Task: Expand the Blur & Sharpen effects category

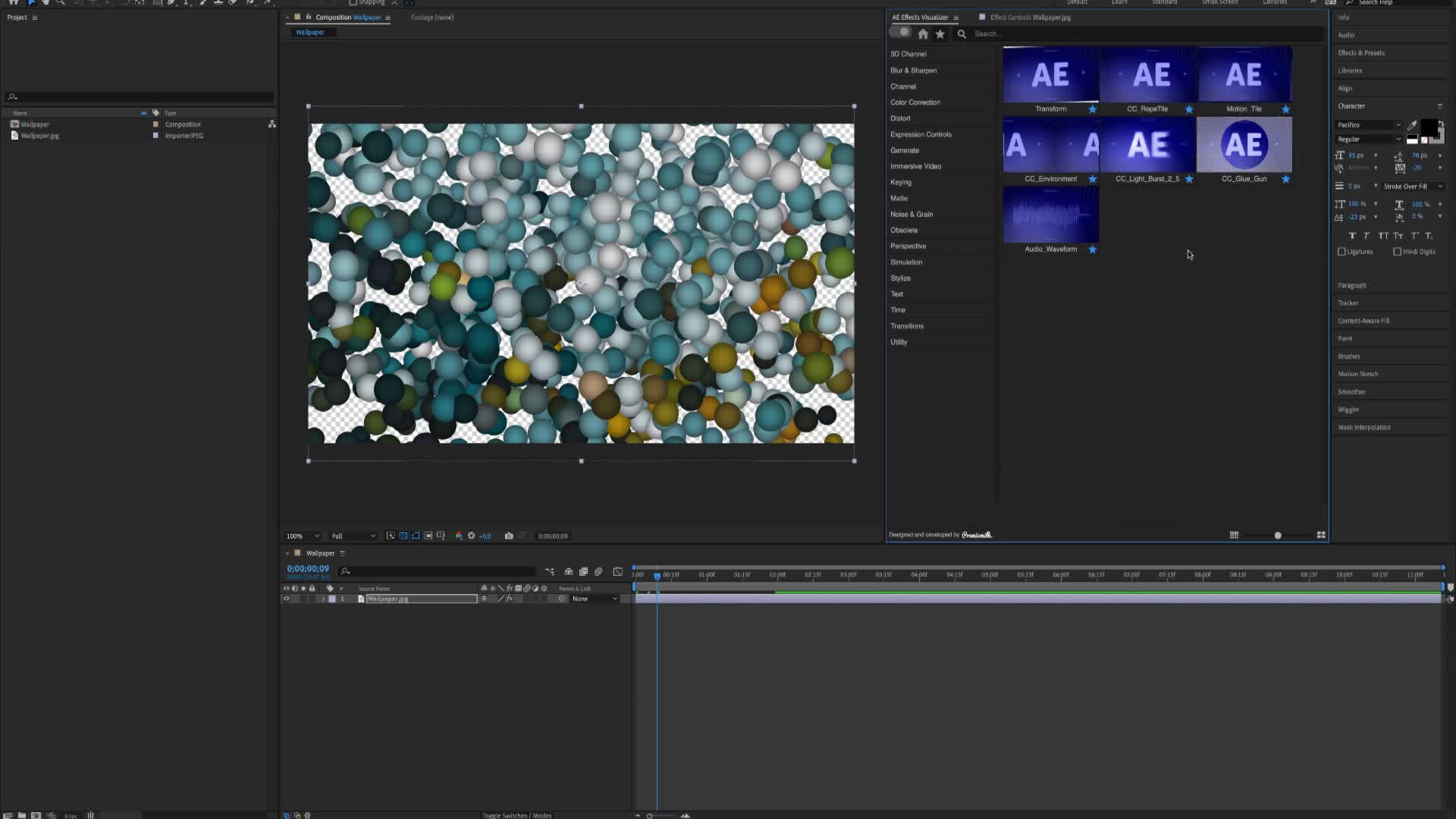Action: tap(913, 70)
